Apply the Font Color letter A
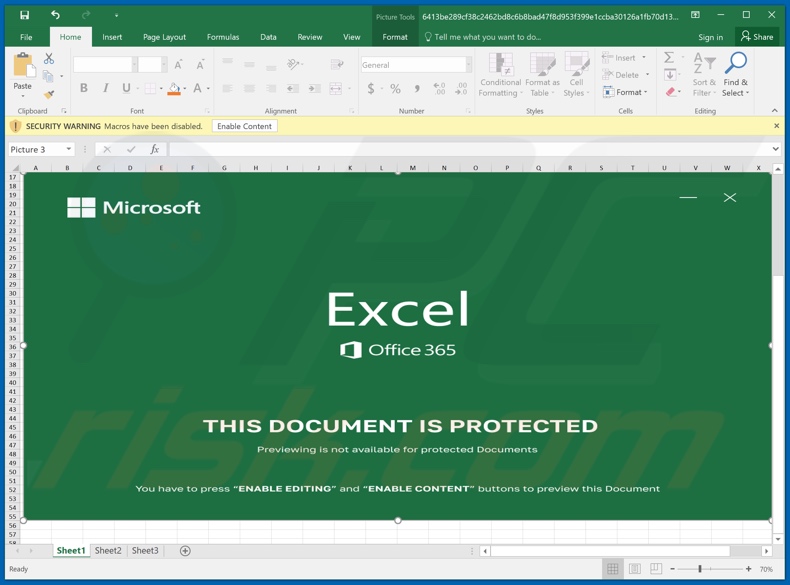Screen dimensions: 790x585 pyautogui.click(x=198, y=89)
